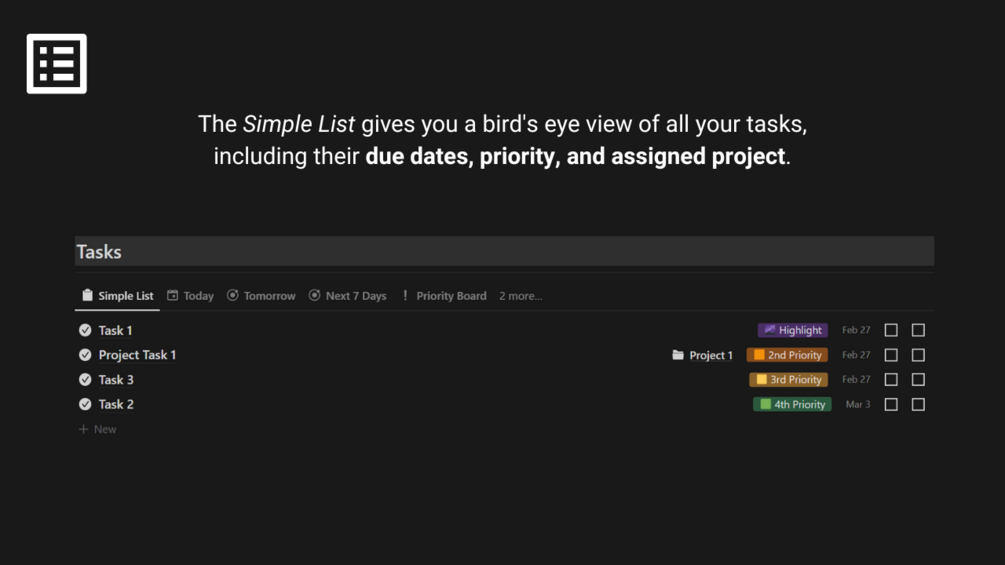Image resolution: width=1005 pixels, height=565 pixels.
Task: Open the Highlight priority tag selector
Action: [792, 330]
